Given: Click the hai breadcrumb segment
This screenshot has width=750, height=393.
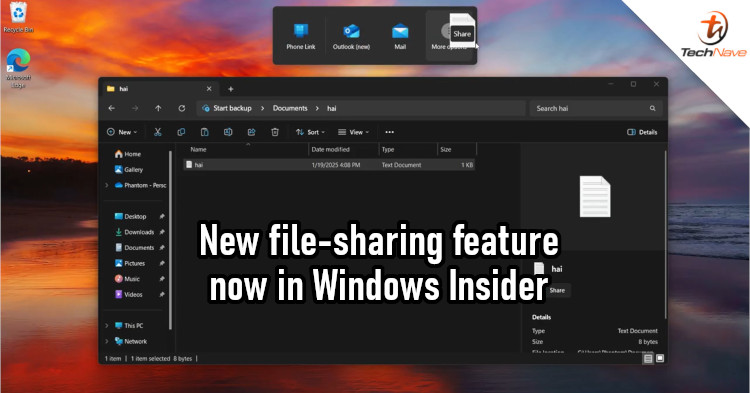Looking at the screenshot, I should click(331, 109).
